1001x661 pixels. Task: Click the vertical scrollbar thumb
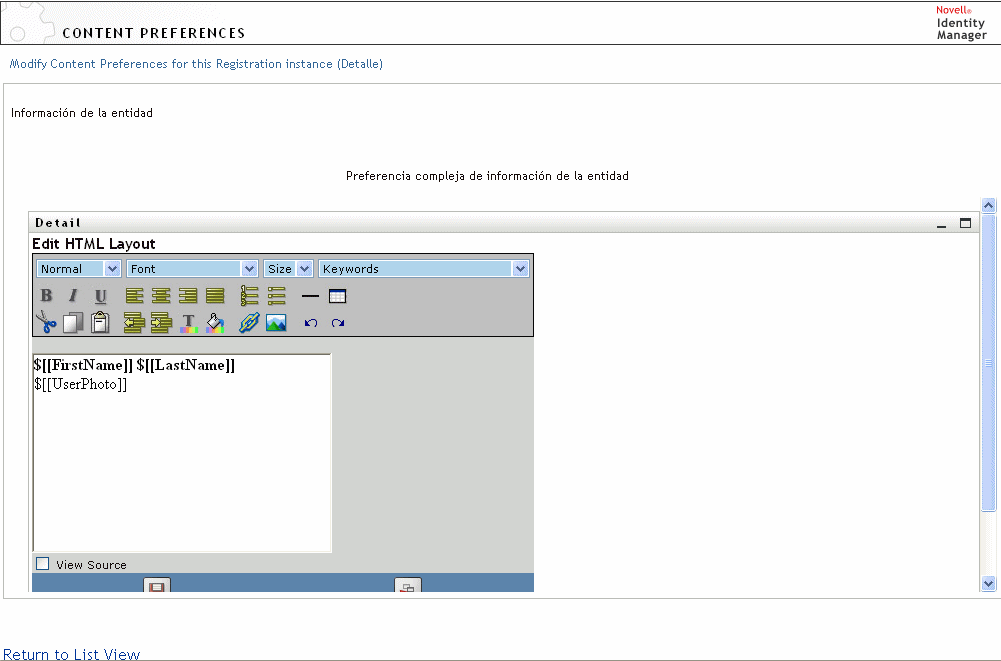pos(988,363)
